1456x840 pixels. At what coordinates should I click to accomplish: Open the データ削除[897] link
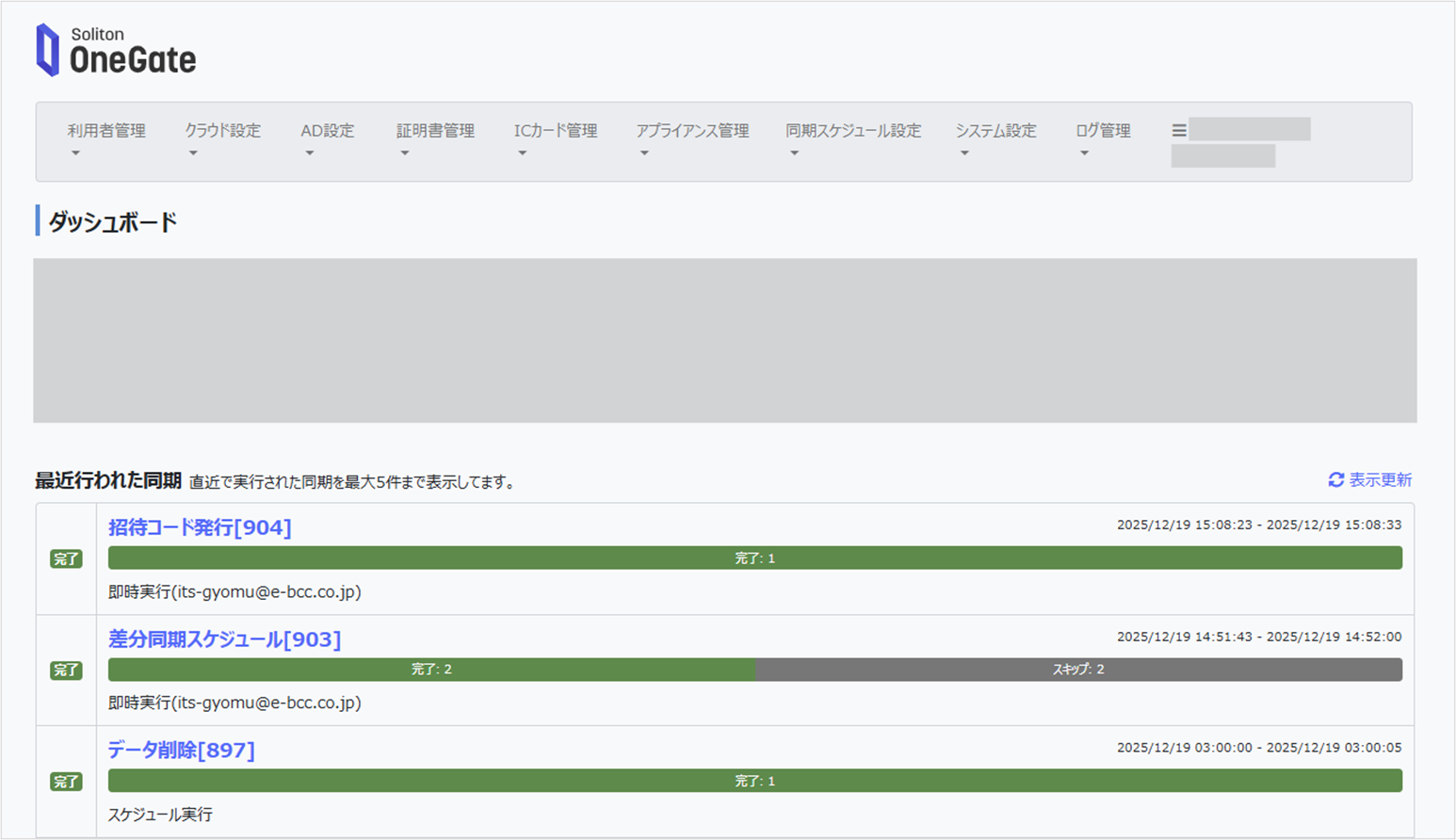click(x=181, y=751)
